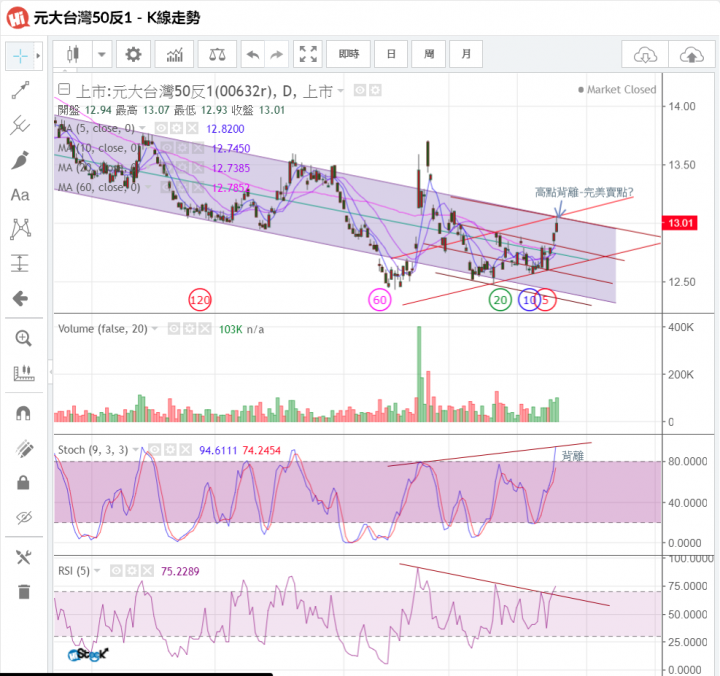Viewport: 720px width, 676px height.
Task: Toggle visibility of RSI indicator
Action: click(x=116, y=571)
